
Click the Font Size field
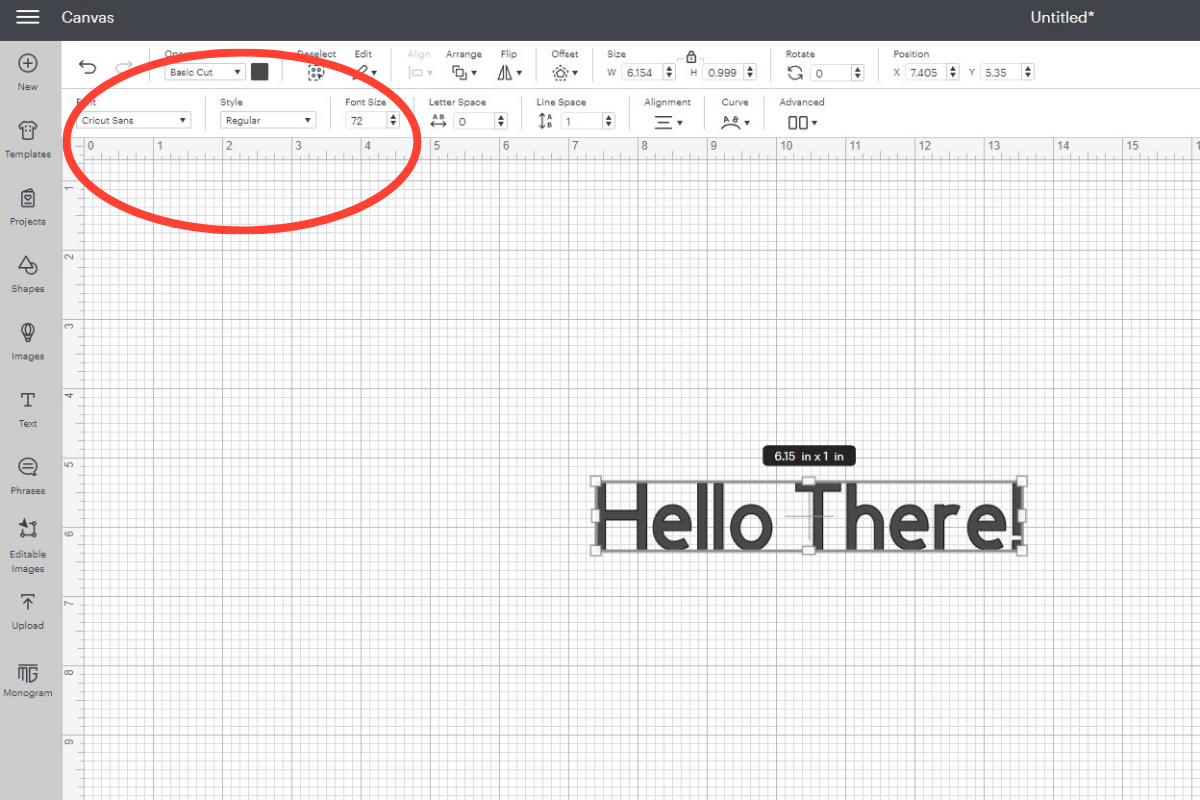point(366,120)
